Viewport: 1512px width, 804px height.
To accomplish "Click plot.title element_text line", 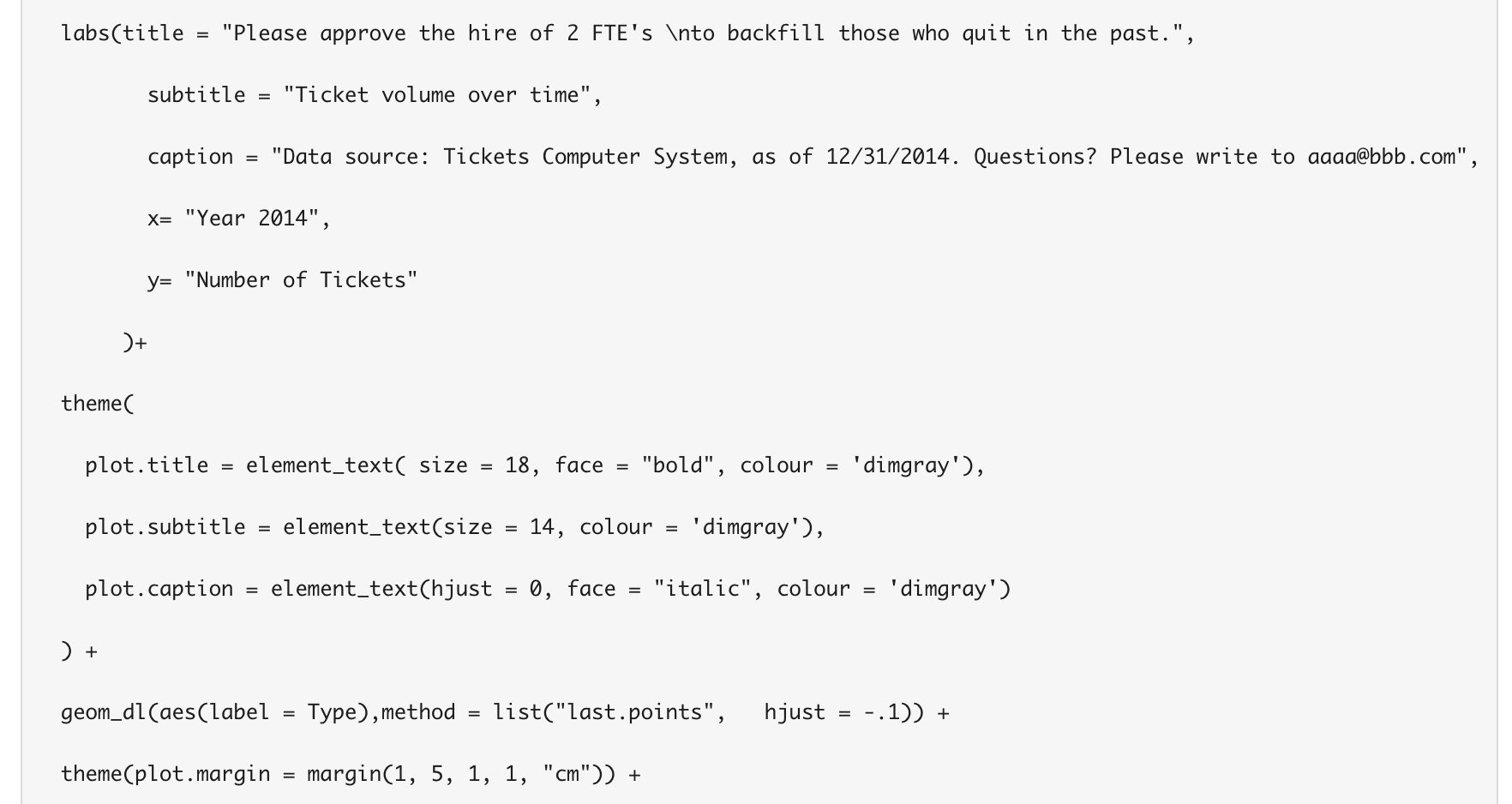I will [x=535, y=465].
